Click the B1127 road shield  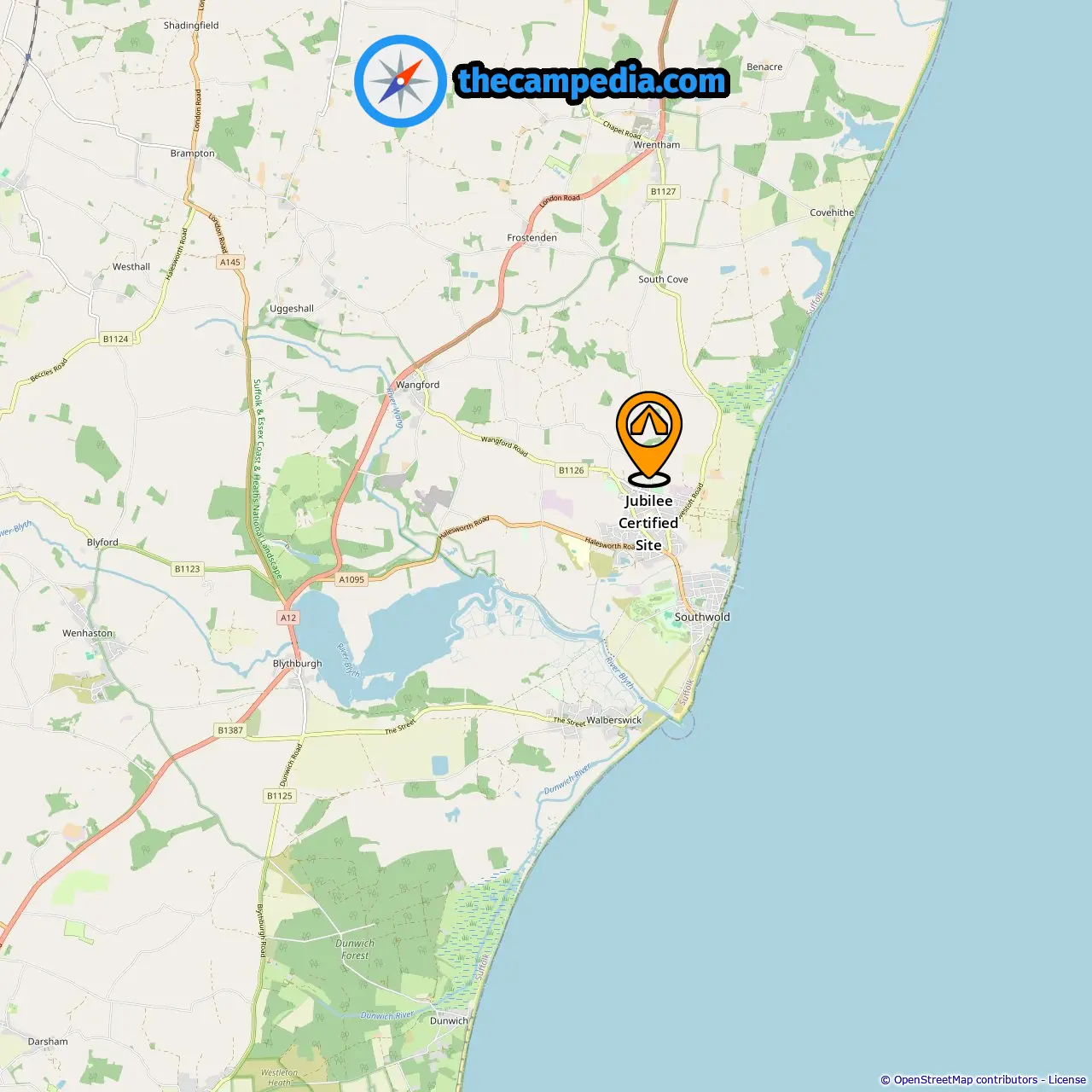(663, 192)
